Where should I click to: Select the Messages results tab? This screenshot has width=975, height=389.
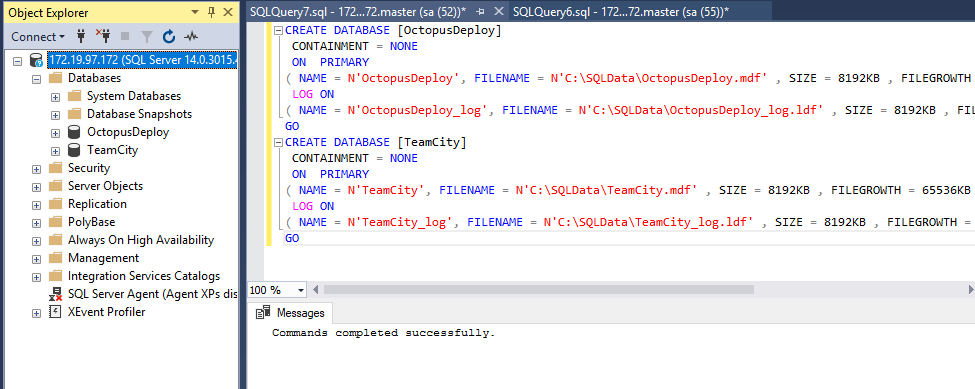pyautogui.click(x=292, y=313)
